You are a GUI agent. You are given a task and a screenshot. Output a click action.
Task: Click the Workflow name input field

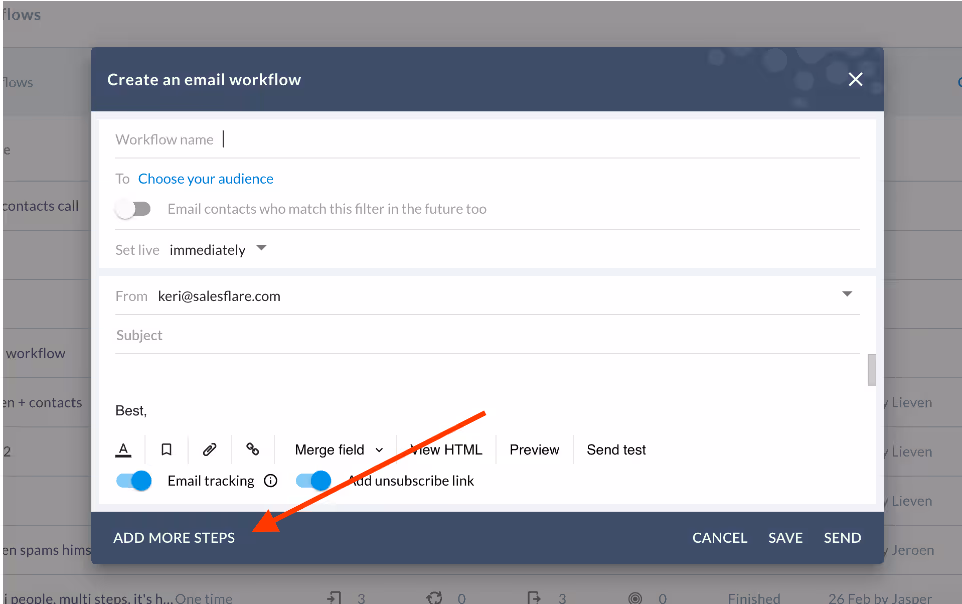pos(300,139)
